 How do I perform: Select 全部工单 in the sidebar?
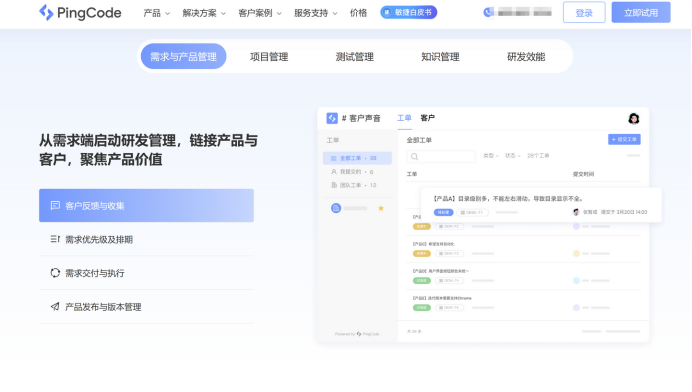[357, 158]
